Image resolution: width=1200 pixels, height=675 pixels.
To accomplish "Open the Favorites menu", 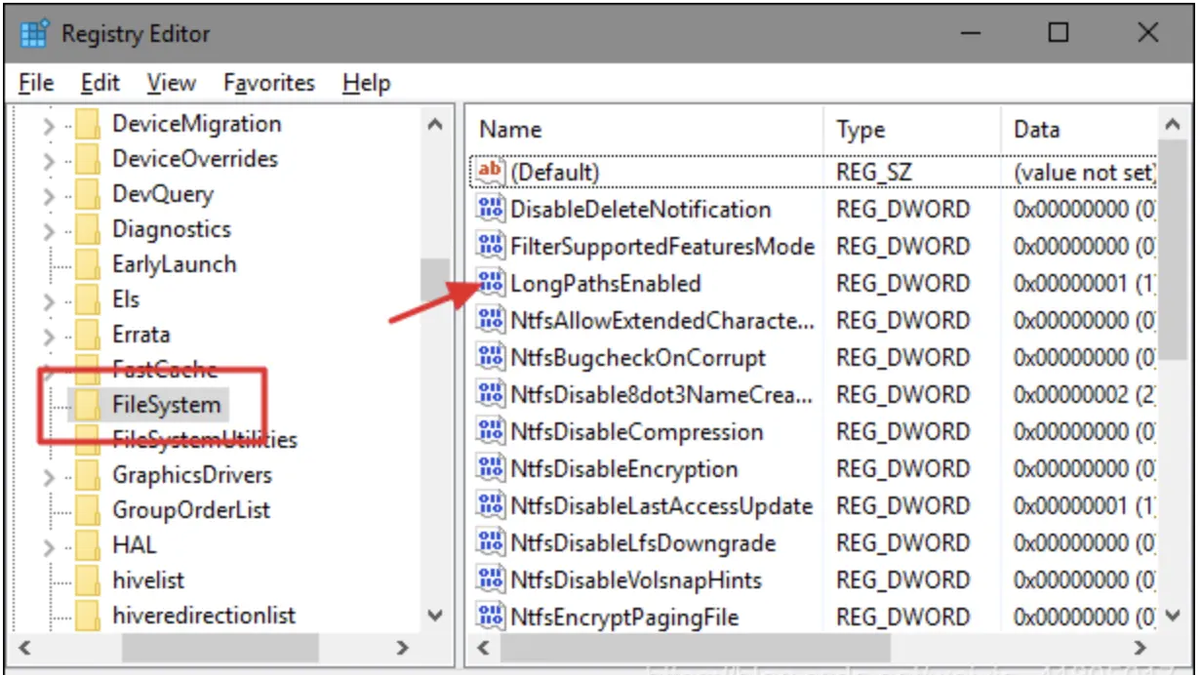I will coord(268,83).
